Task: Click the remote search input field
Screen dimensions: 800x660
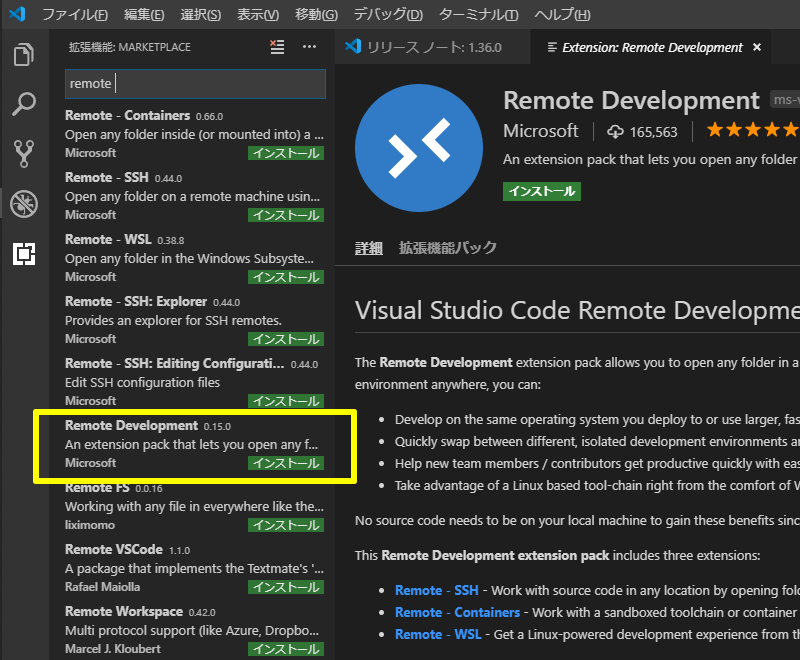Action: coord(195,84)
